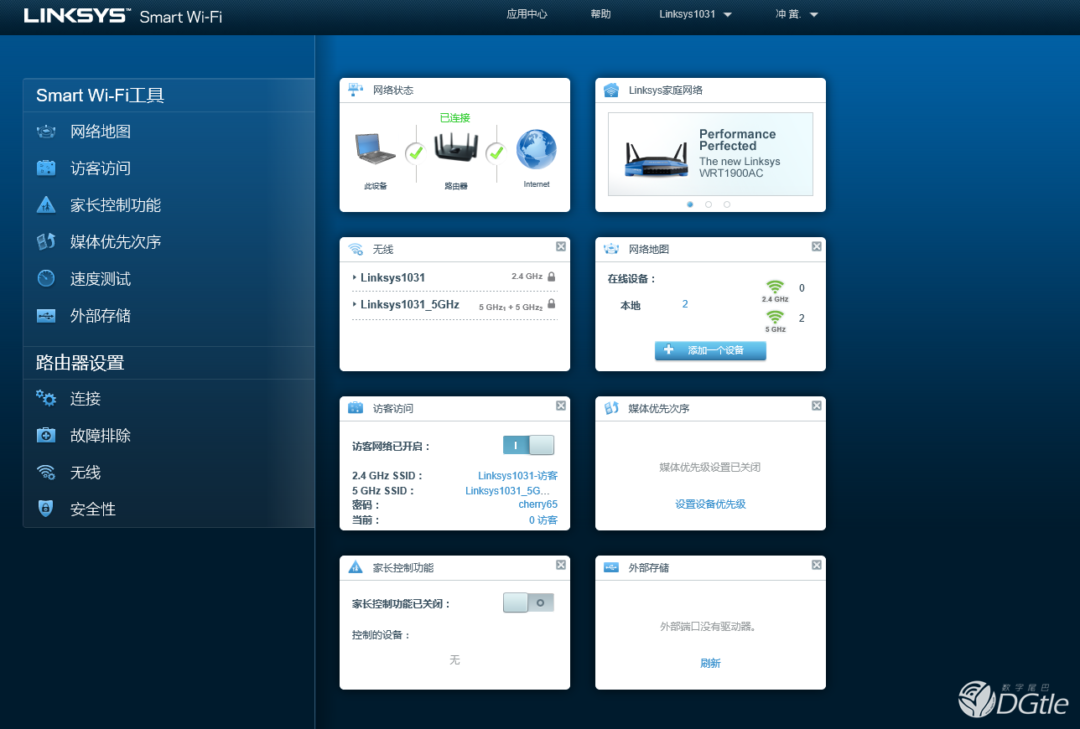
Task: Select the first banner carousel dot
Action: pyautogui.click(x=690, y=205)
